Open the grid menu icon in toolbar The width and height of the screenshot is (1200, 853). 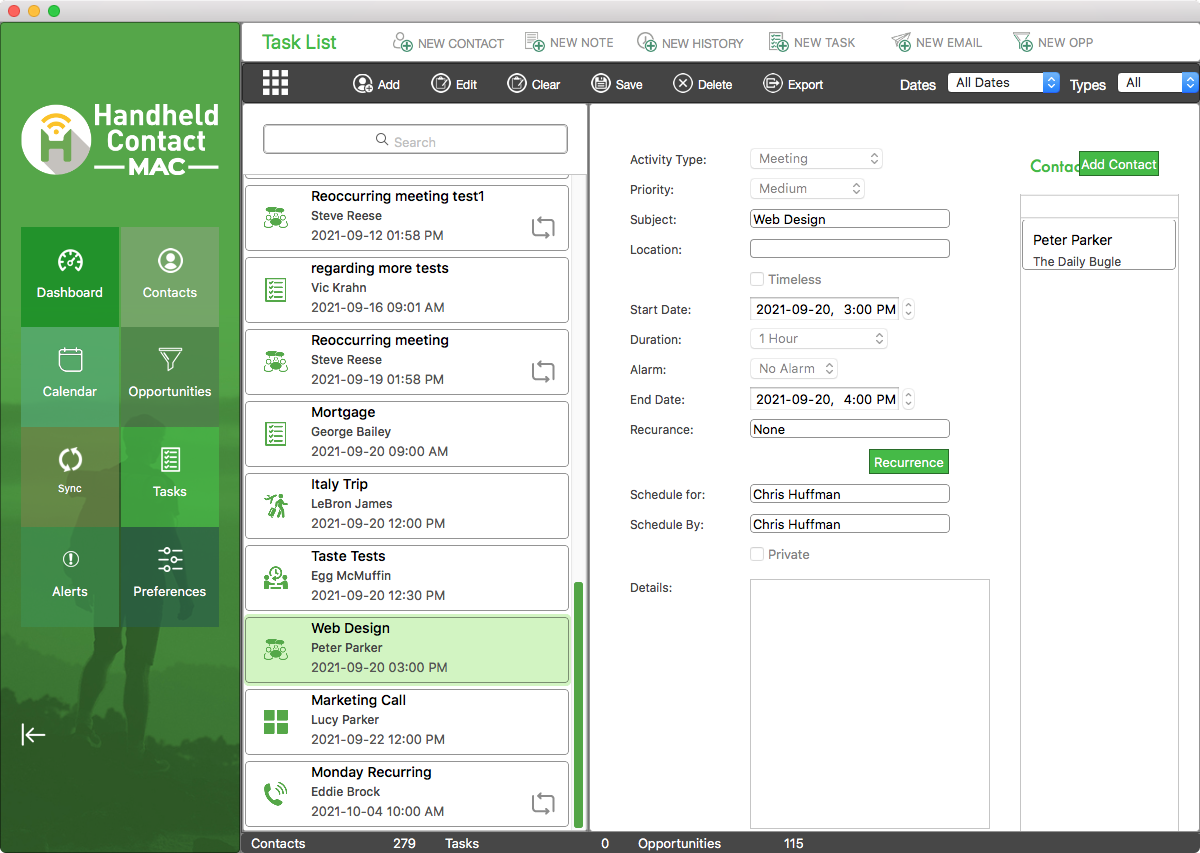click(x=275, y=83)
